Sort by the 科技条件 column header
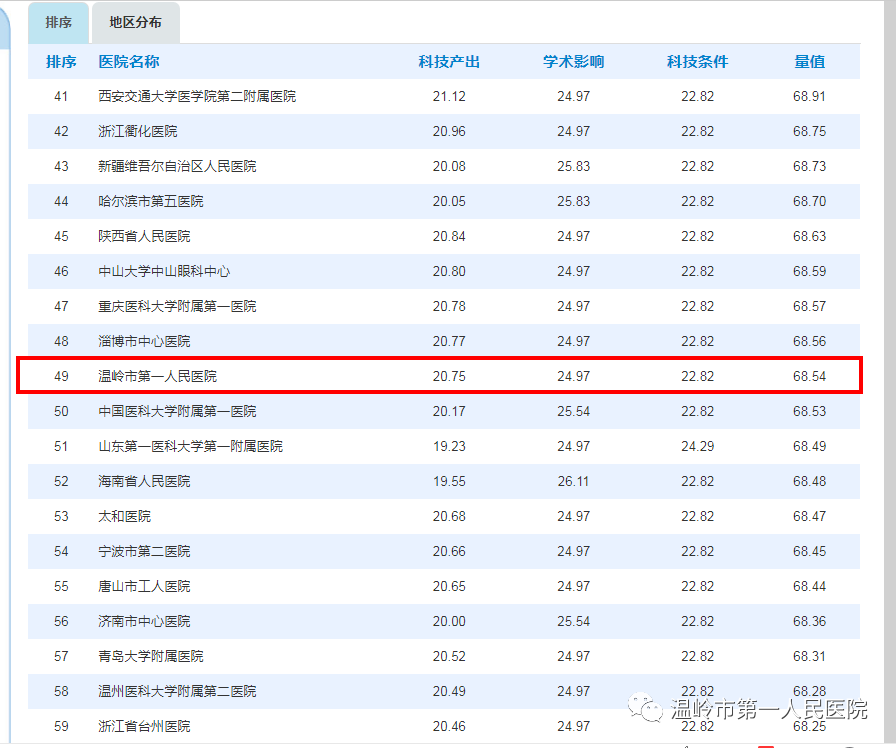The height and width of the screenshot is (748, 896). 697,62
